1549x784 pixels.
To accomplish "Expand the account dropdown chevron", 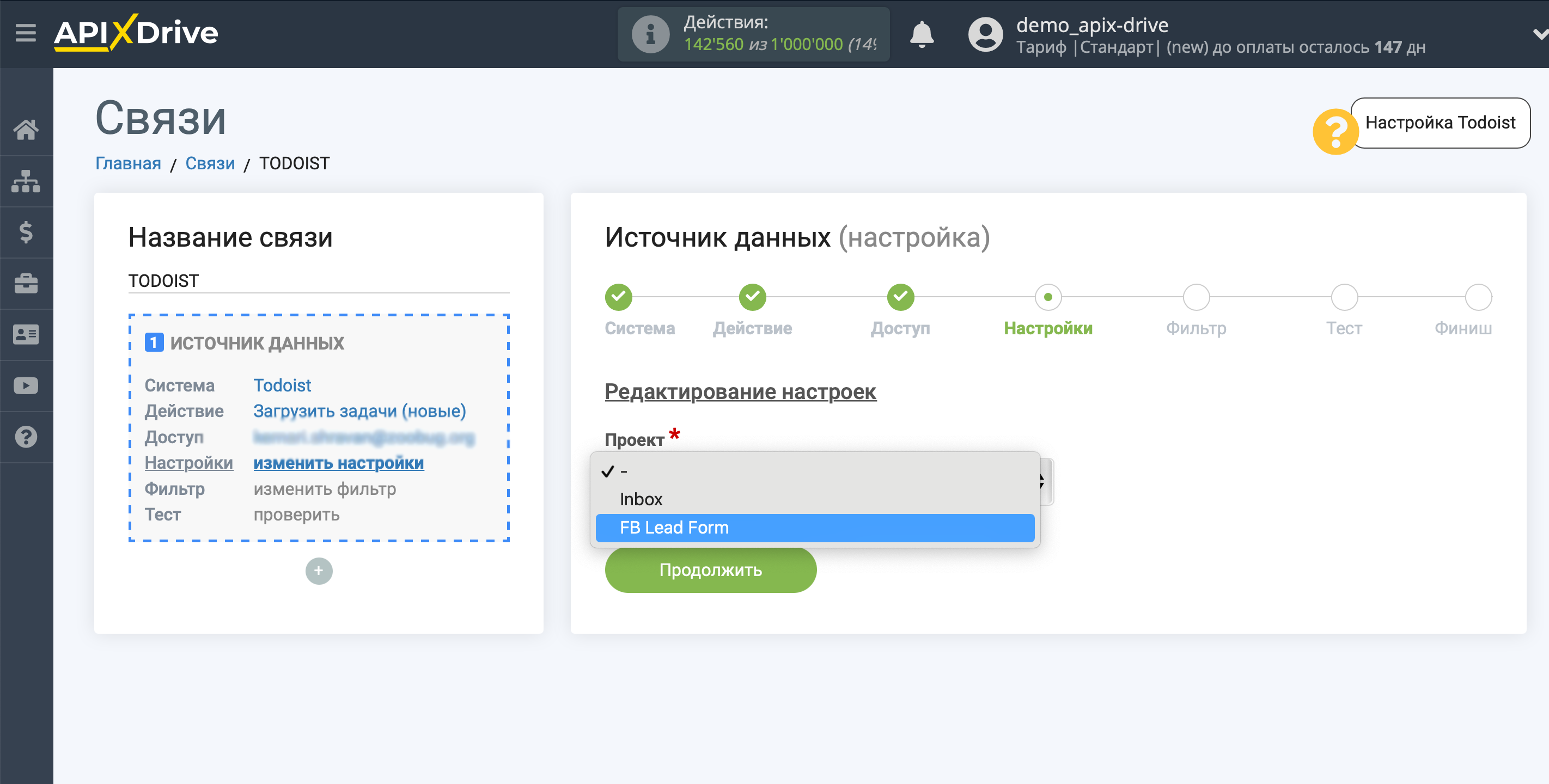I will 1540,34.
